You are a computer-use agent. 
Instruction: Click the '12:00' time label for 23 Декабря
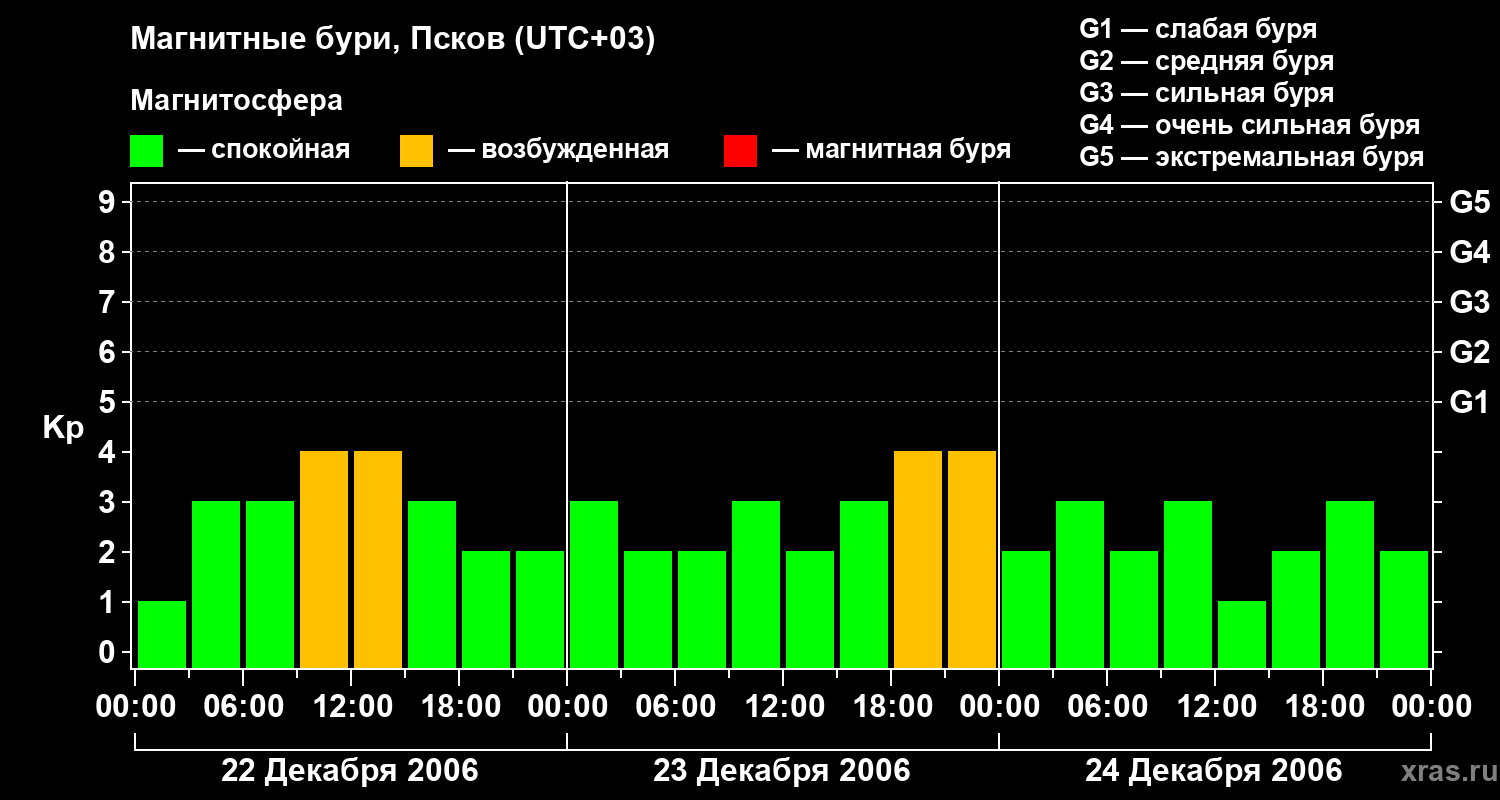point(783,707)
